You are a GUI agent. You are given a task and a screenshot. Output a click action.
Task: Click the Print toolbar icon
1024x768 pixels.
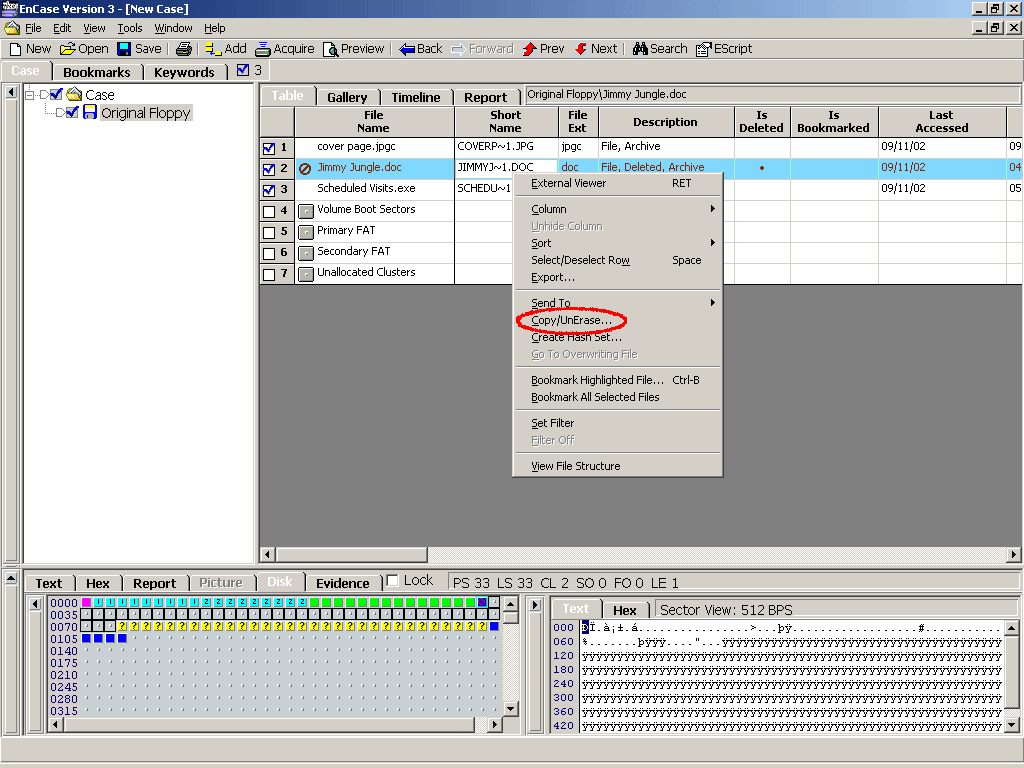tap(184, 49)
